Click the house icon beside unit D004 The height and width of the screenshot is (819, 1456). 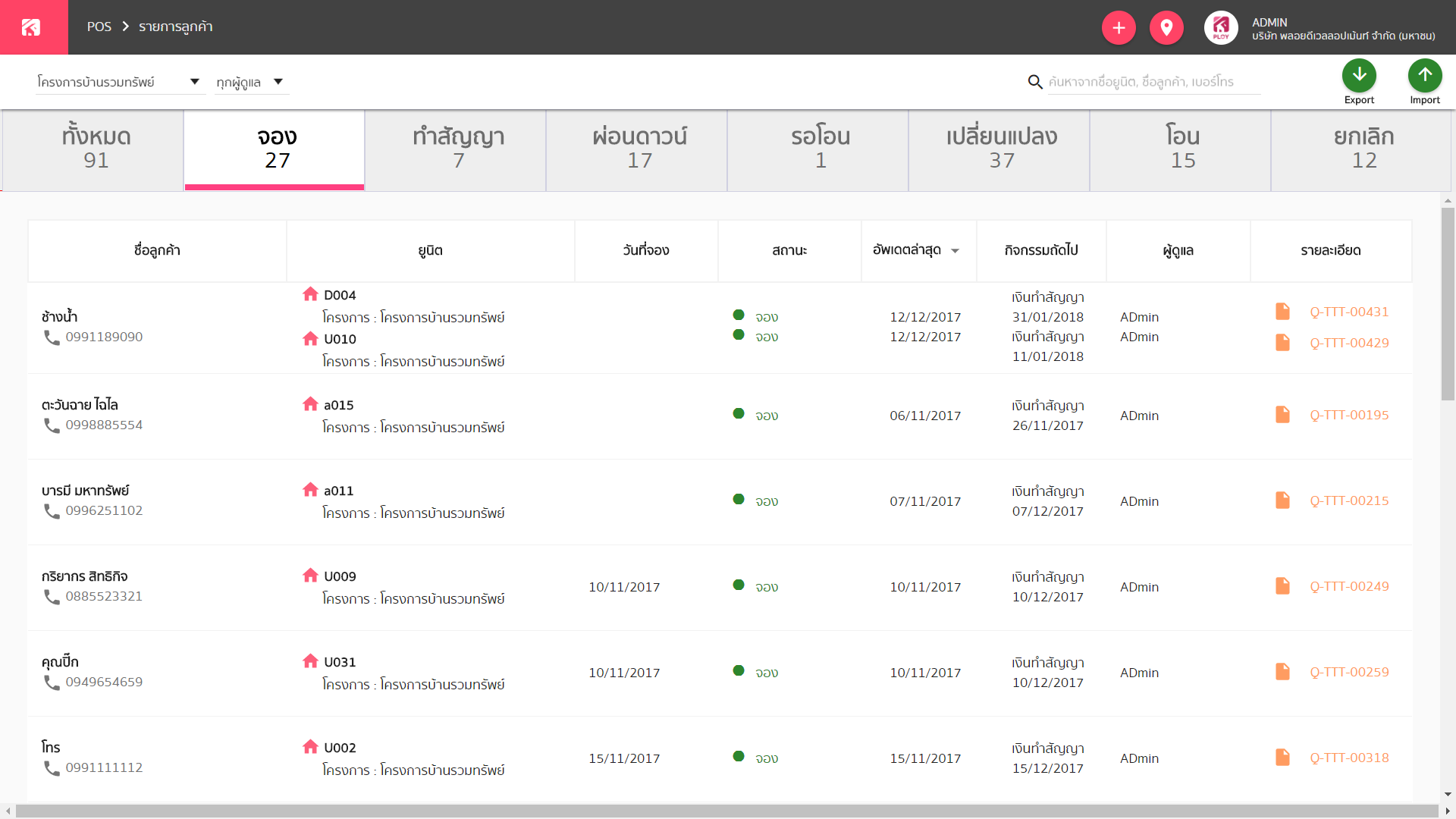tap(310, 294)
